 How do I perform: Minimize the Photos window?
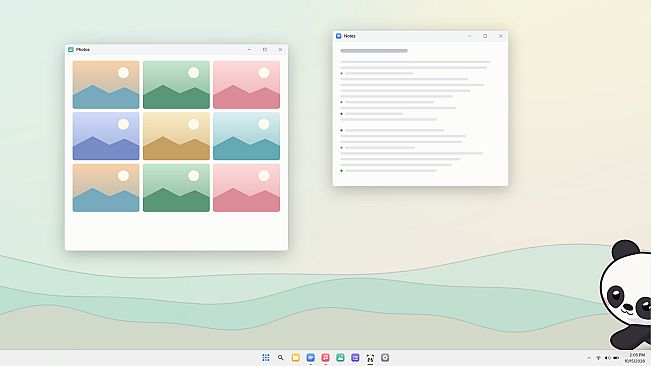point(250,49)
